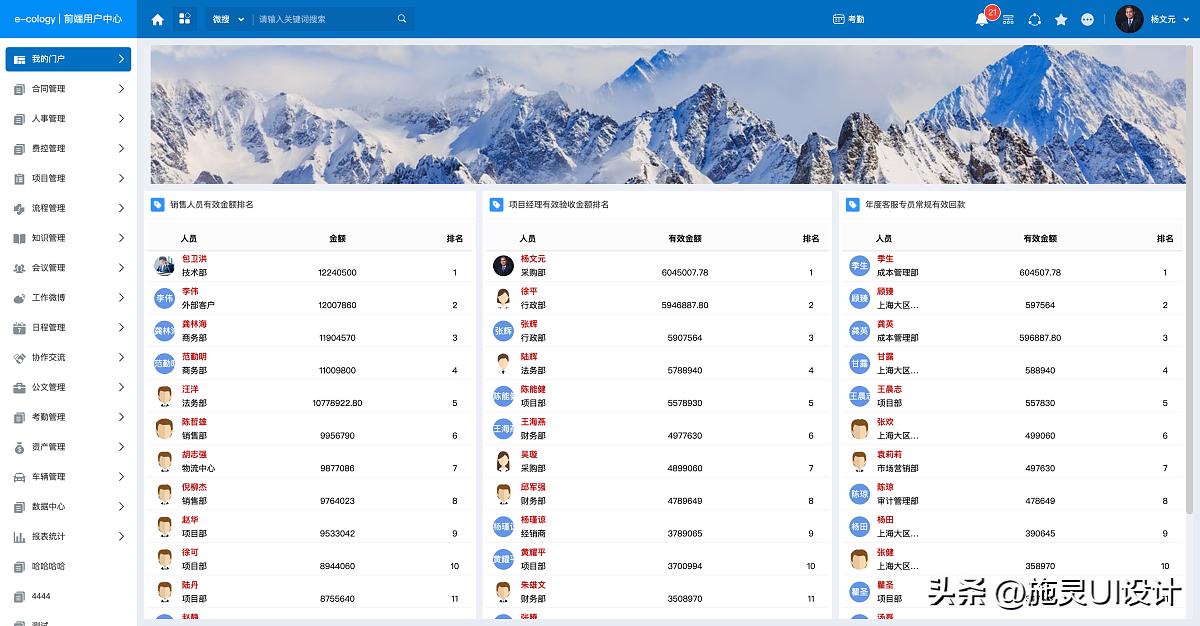Open the 日程管理 menu item
Viewport: 1200px width, 626px height.
pos(68,328)
